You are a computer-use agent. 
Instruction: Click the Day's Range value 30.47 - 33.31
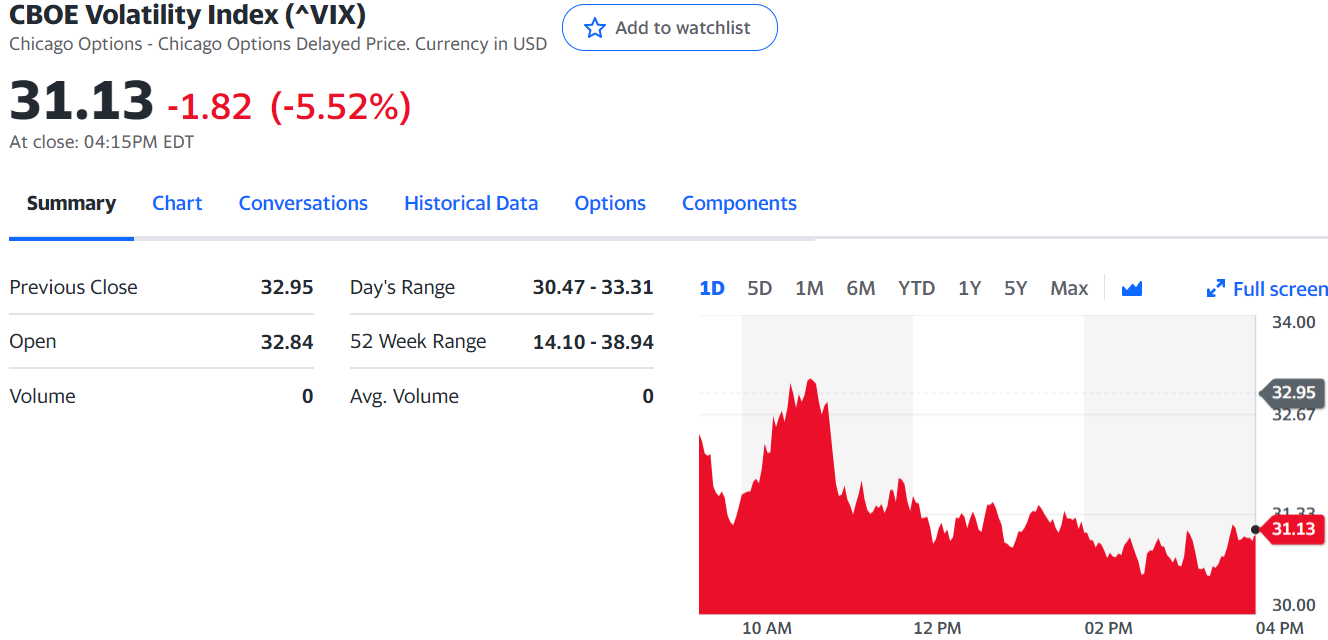click(x=593, y=287)
